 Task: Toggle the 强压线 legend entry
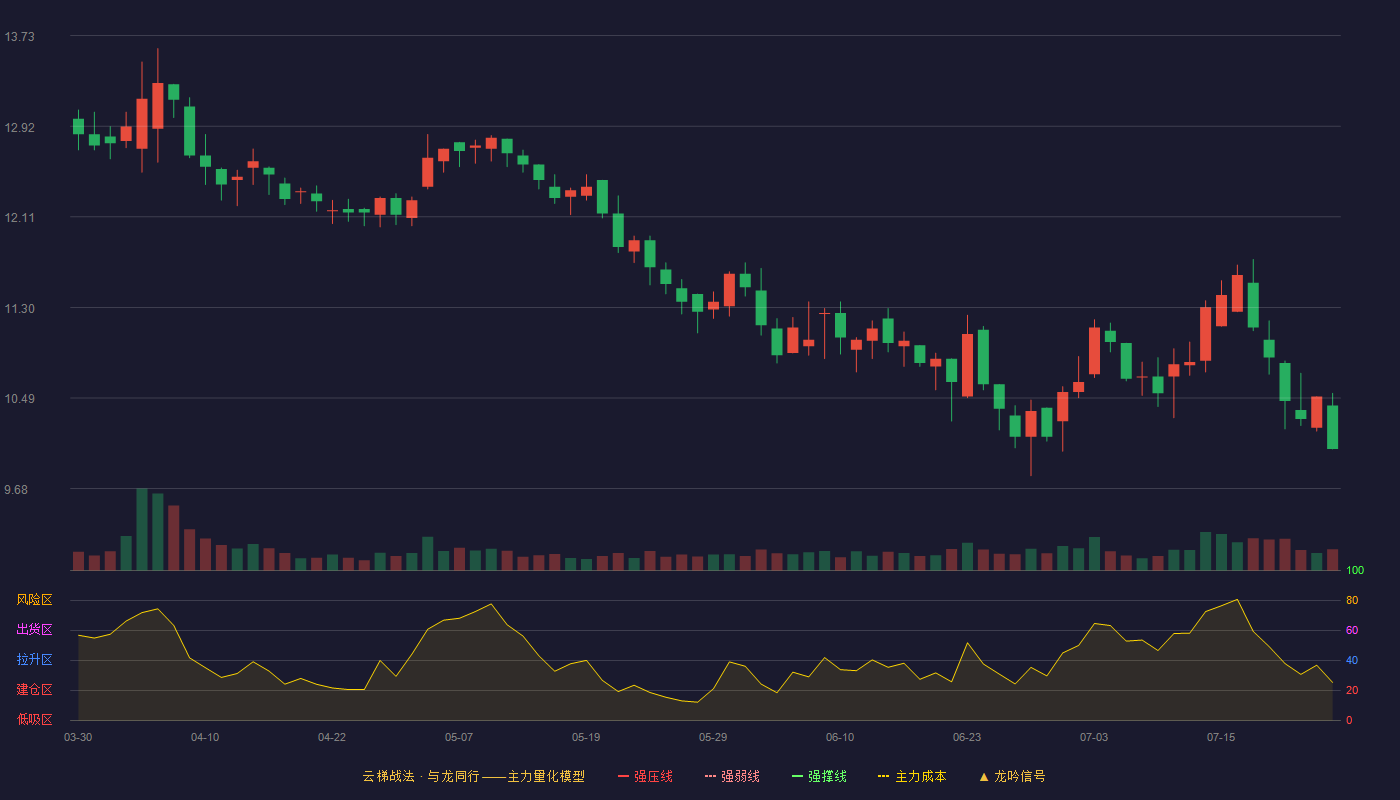coord(645,776)
